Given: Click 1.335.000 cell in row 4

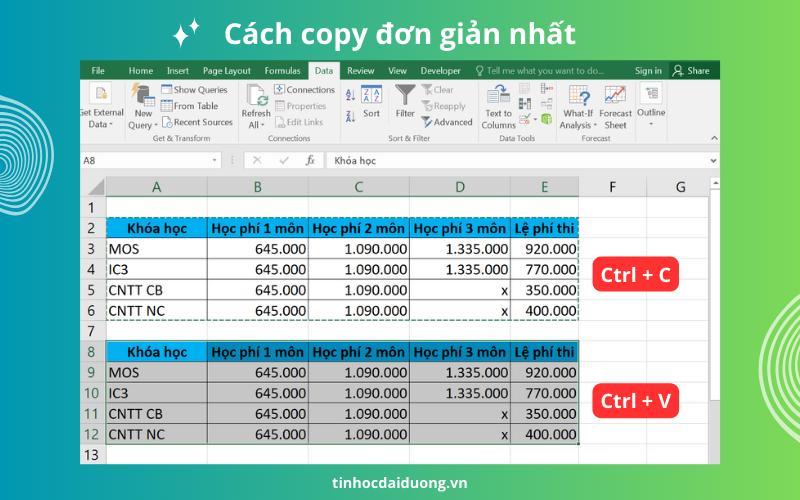Looking at the screenshot, I should (x=460, y=269).
